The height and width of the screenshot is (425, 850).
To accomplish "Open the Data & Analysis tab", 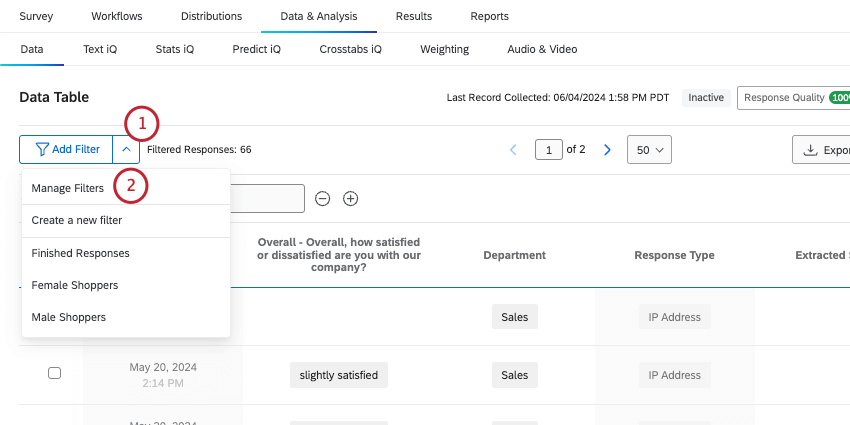I will [320, 17].
